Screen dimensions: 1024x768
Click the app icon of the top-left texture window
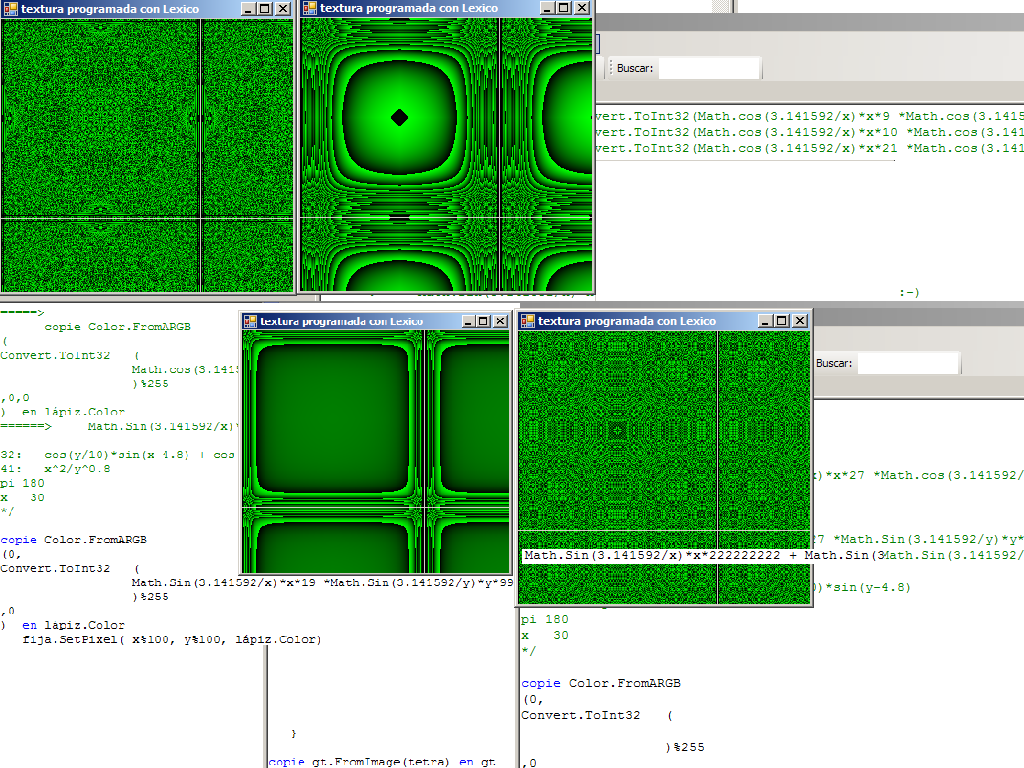[11, 9]
